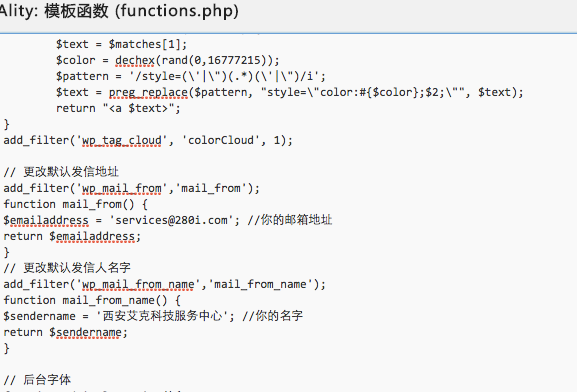Click the line '$text = $matches[1];'
This screenshot has width=577, height=392.
pyautogui.click(x=121, y=44)
